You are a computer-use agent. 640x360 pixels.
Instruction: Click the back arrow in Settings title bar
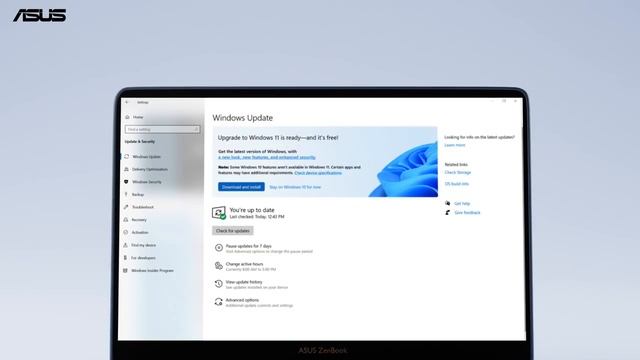[x=127, y=102]
